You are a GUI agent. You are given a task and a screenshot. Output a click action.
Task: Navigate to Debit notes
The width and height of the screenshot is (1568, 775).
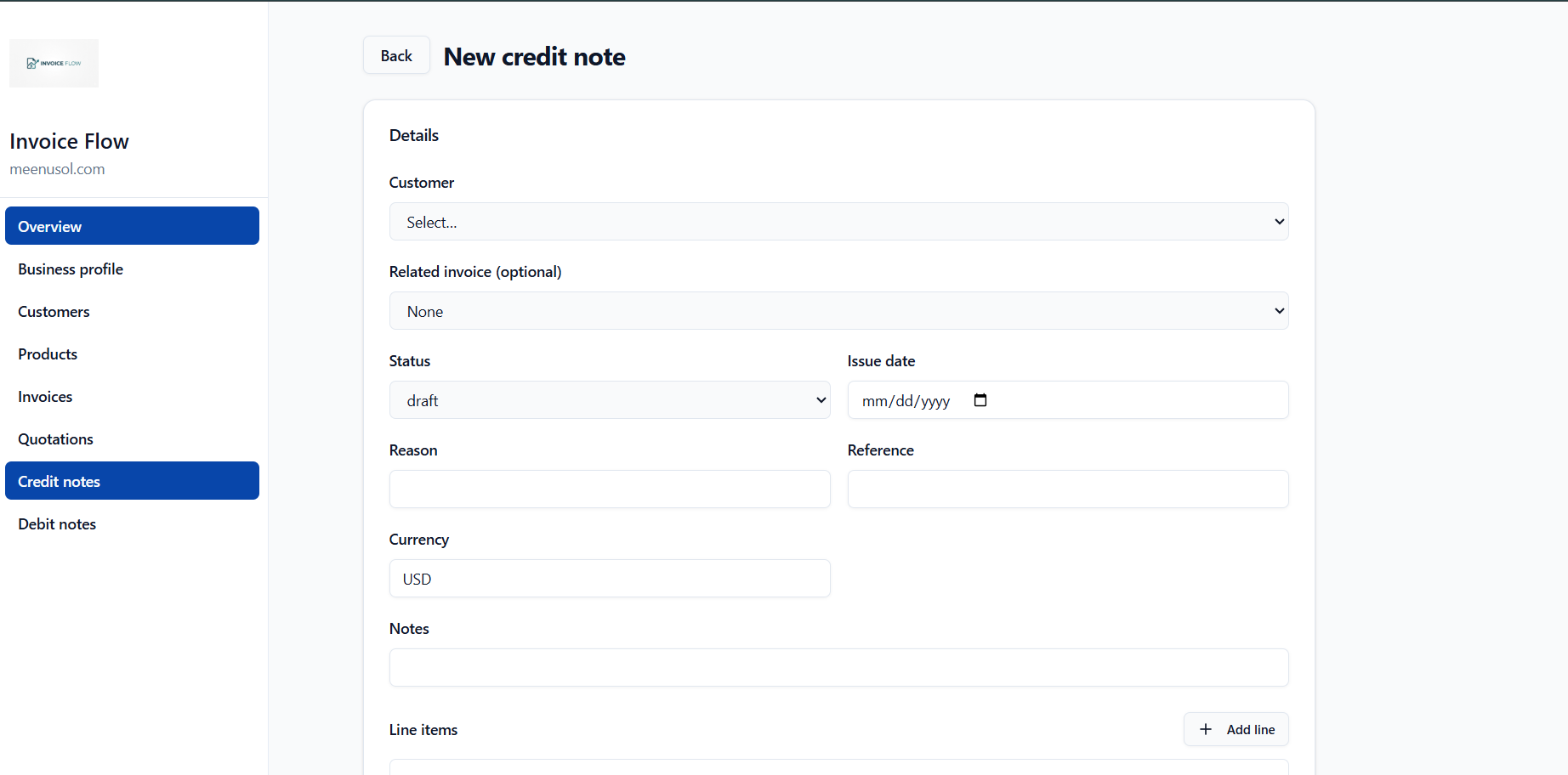point(132,523)
